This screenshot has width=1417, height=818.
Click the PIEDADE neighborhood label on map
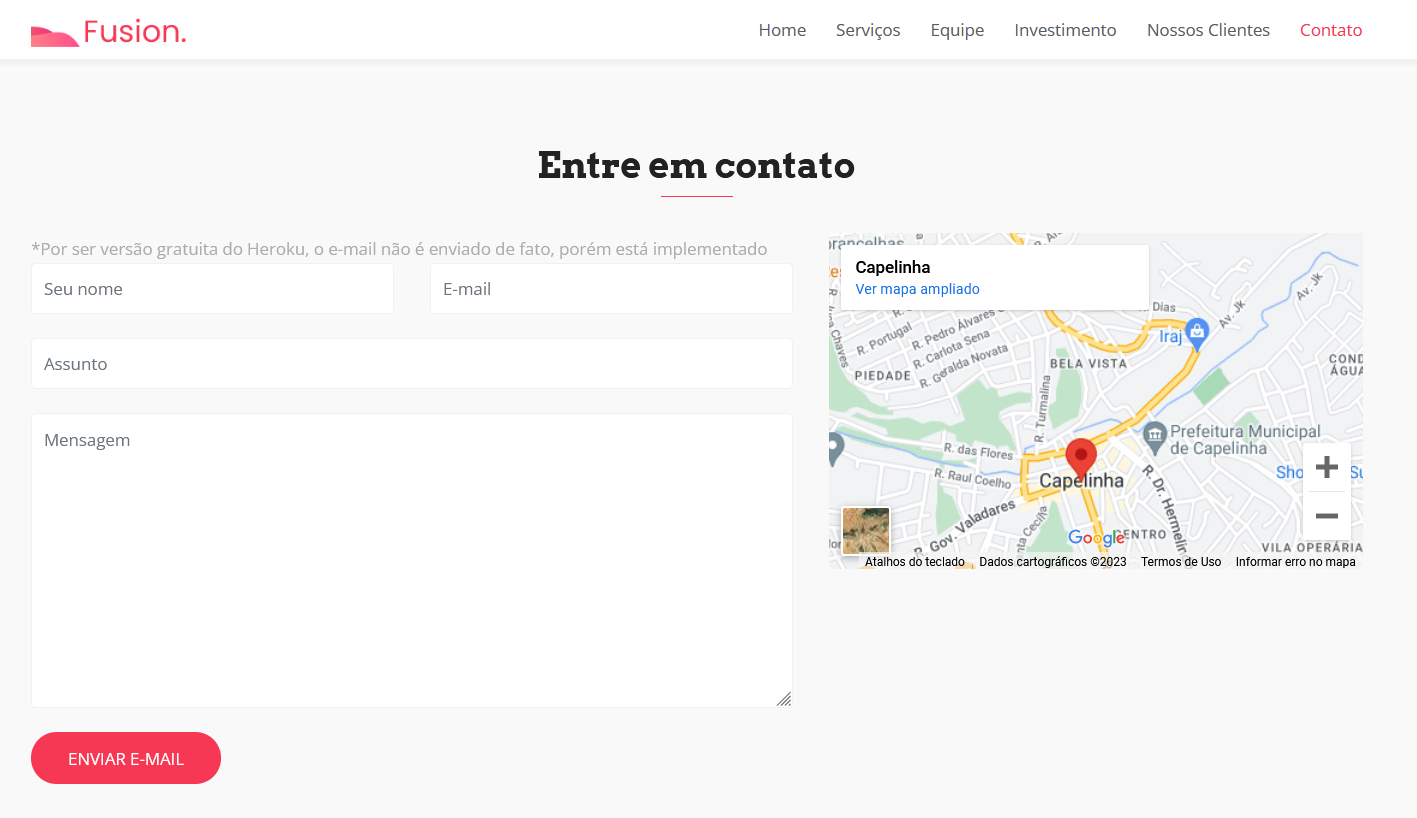[x=882, y=376]
